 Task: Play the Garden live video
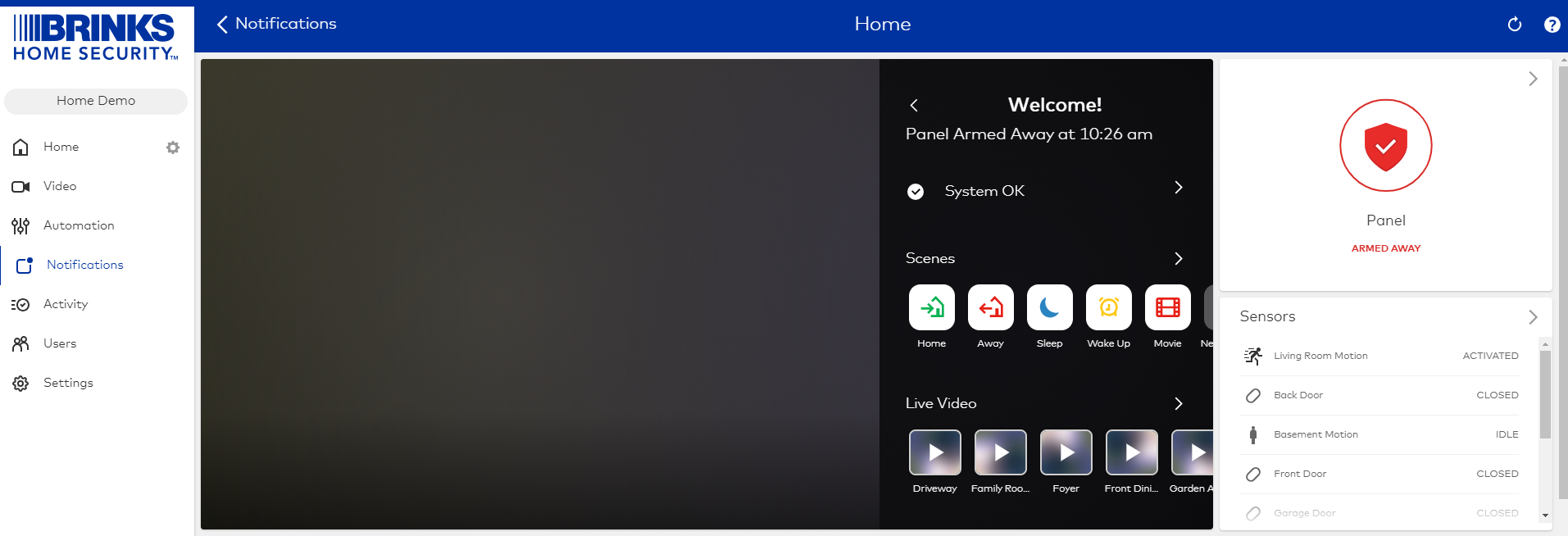click(1193, 452)
